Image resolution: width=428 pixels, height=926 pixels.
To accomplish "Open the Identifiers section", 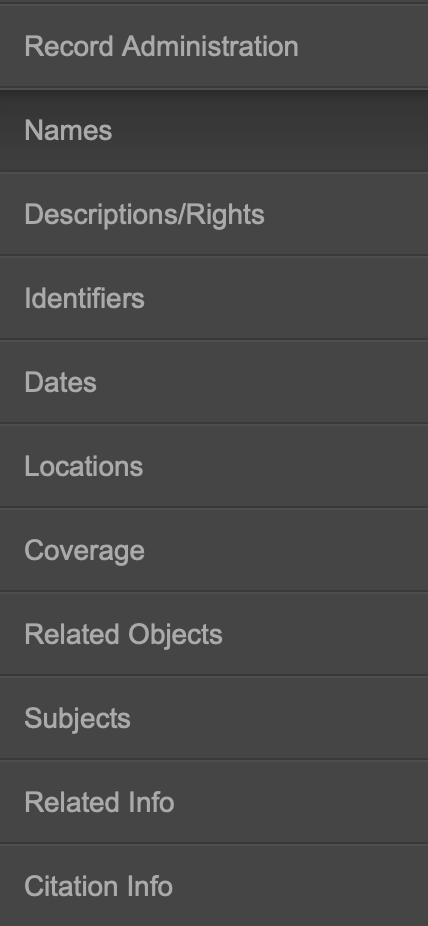I will tap(214, 298).
